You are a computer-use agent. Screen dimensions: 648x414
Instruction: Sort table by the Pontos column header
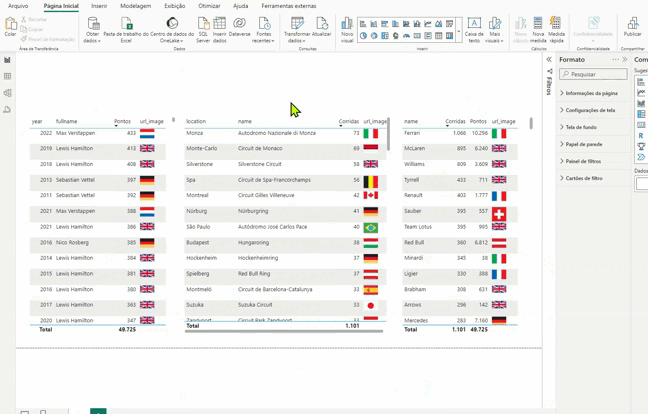[x=122, y=121]
